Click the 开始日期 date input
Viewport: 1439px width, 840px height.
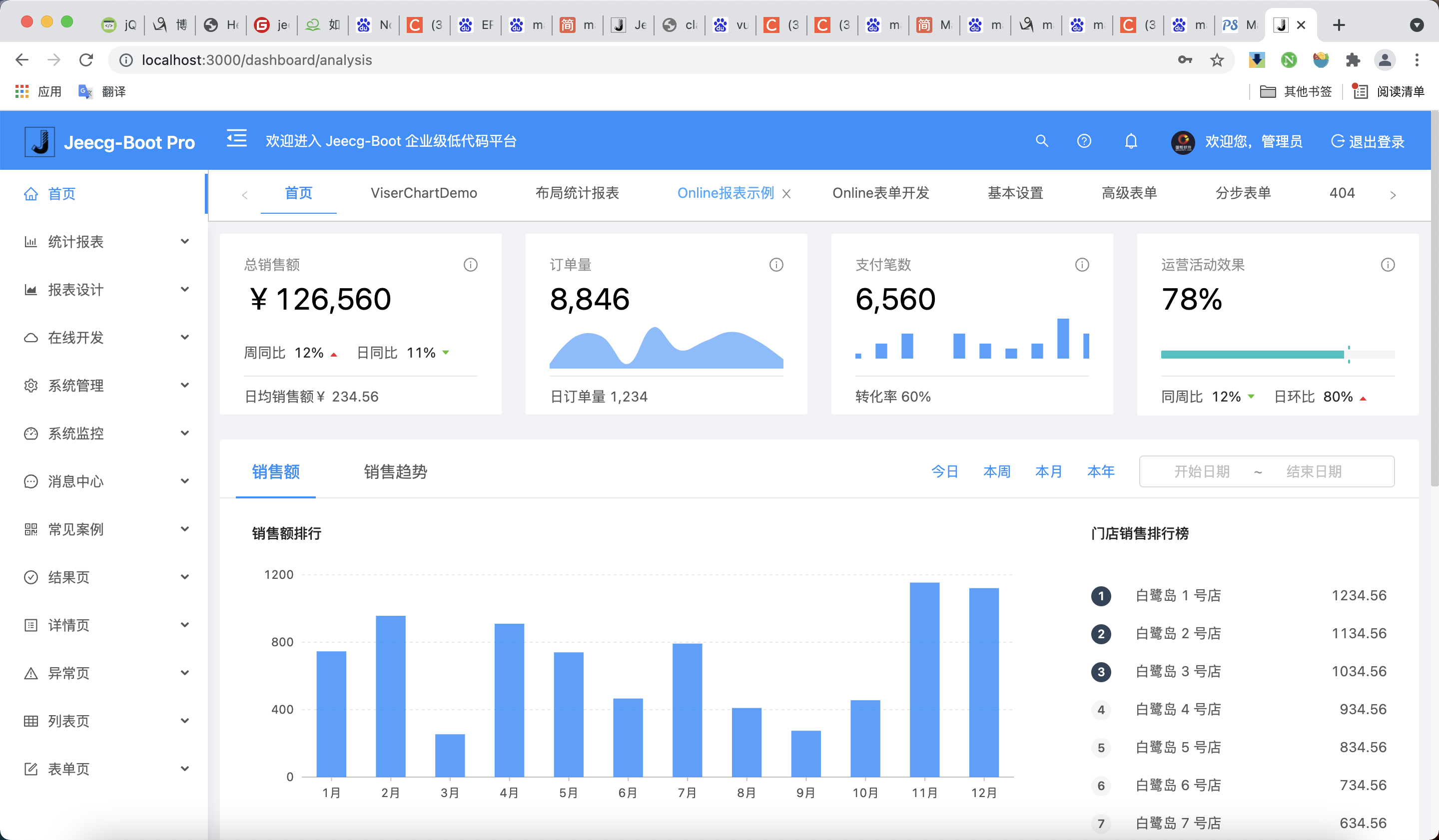1202,471
